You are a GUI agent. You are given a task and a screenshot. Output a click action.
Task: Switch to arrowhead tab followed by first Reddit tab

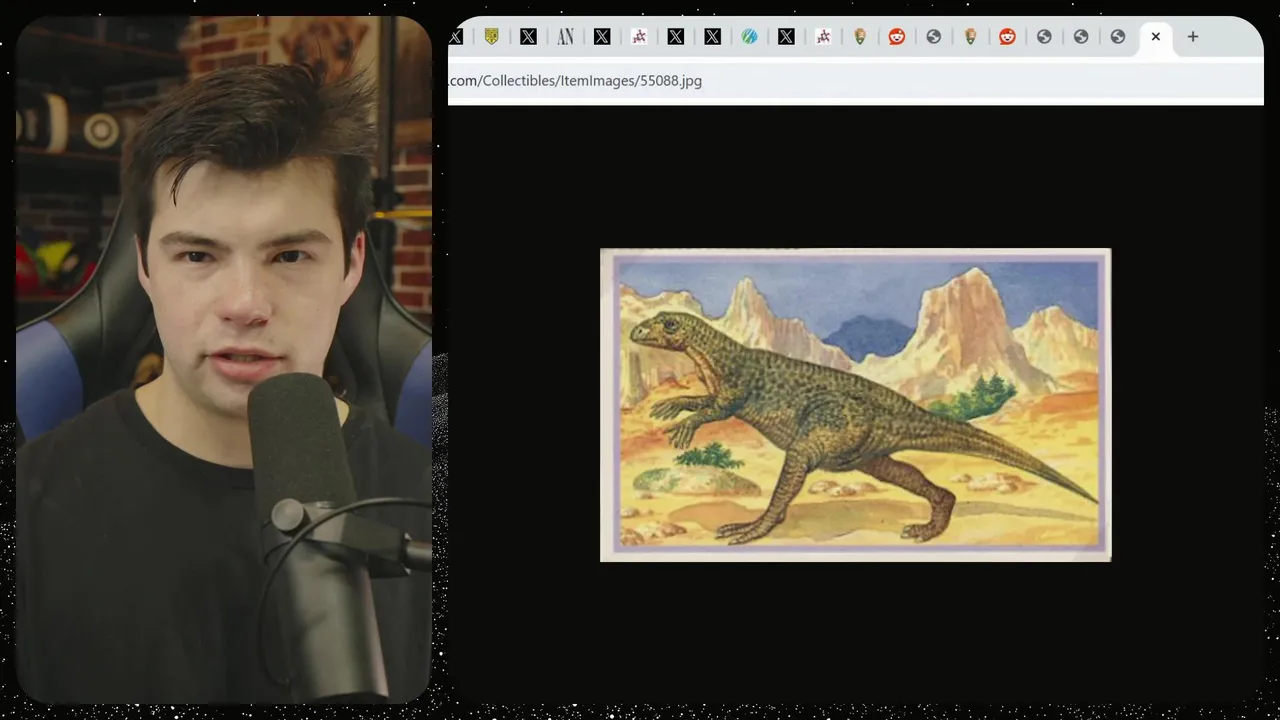pos(860,37)
